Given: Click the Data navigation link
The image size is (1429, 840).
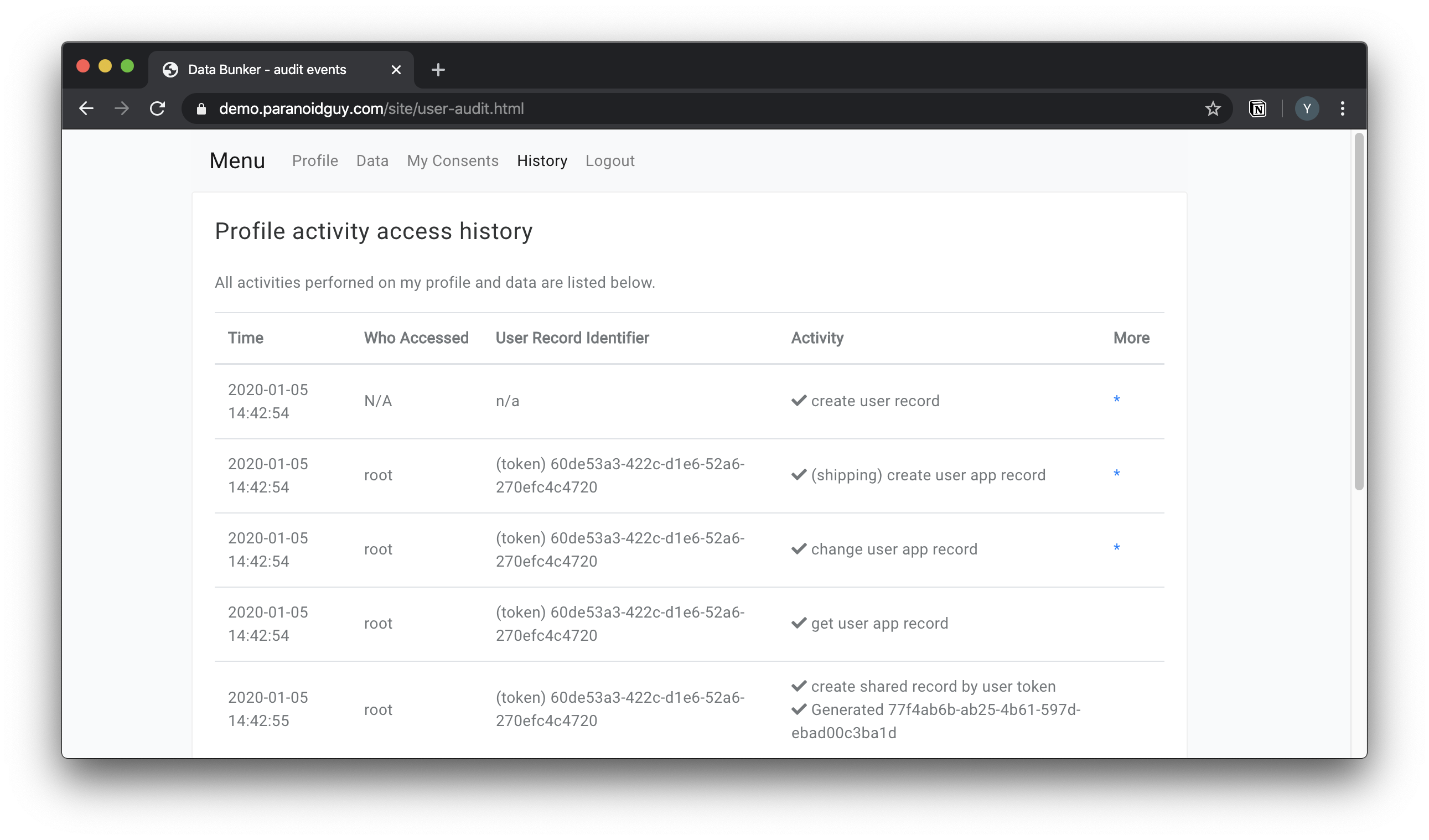Looking at the screenshot, I should click(x=372, y=160).
